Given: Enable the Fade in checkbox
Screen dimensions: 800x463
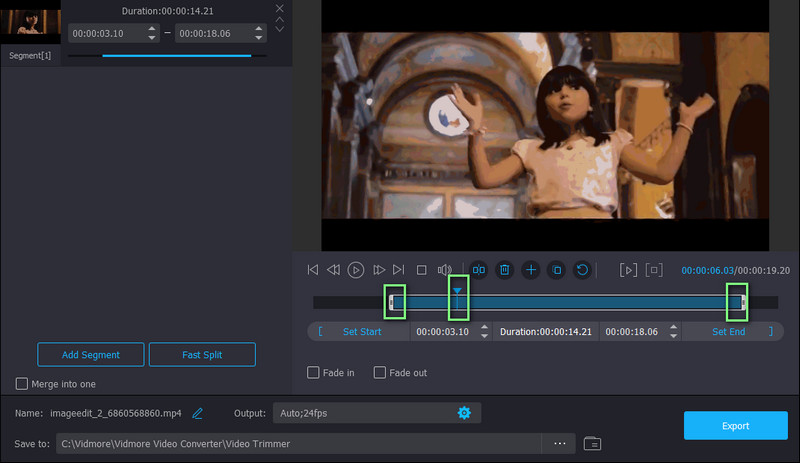Looking at the screenshot, I should coord(314,373).
